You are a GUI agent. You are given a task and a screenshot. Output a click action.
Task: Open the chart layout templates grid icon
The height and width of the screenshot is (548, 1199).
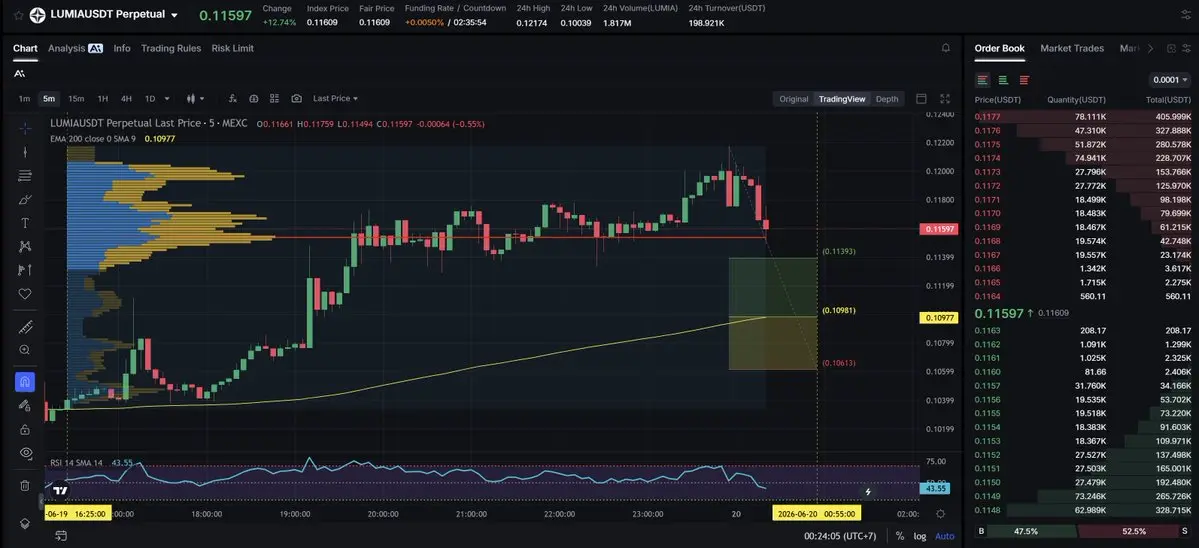[x=275, y=99]
